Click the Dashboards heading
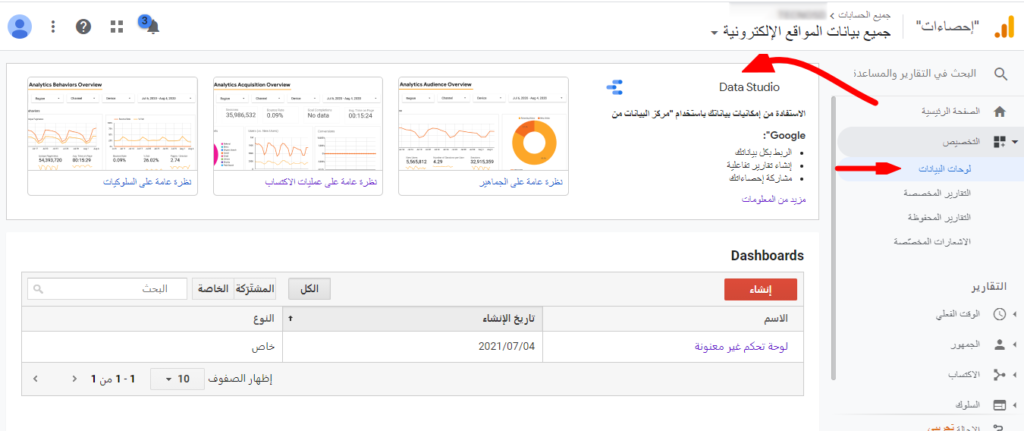Screen dimensions: 1024x431 coord(767,255)
